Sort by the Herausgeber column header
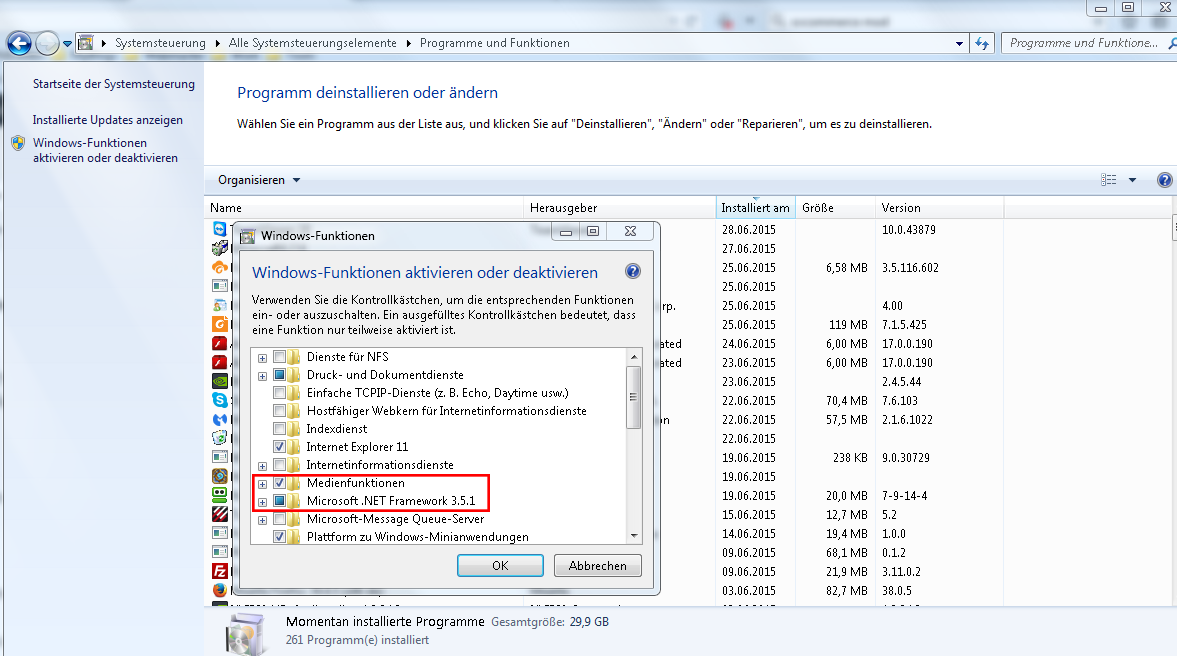 (620, 208)
